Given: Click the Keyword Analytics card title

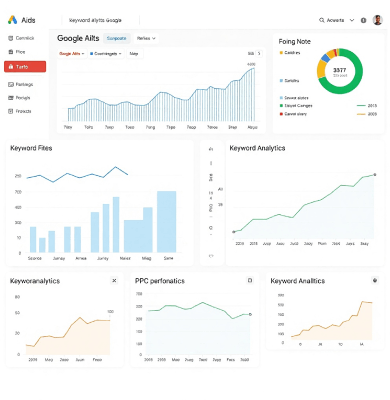Looking at the screenshot, I should coord(257,148).
